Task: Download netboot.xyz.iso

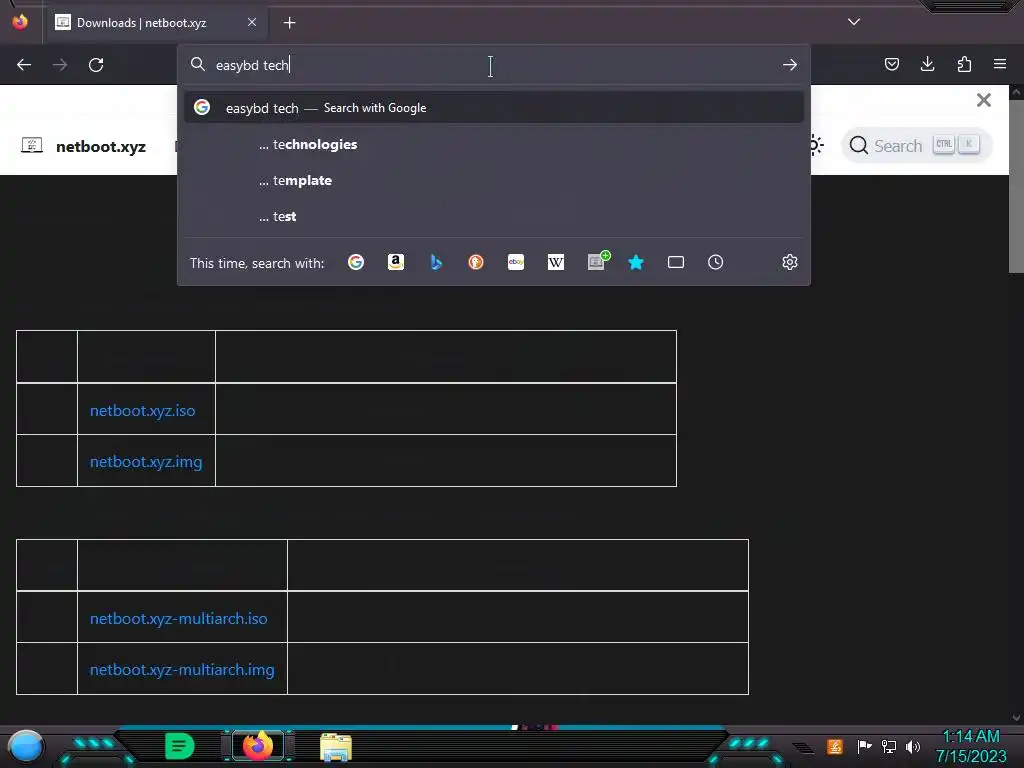Action: [x=142, y=411]
